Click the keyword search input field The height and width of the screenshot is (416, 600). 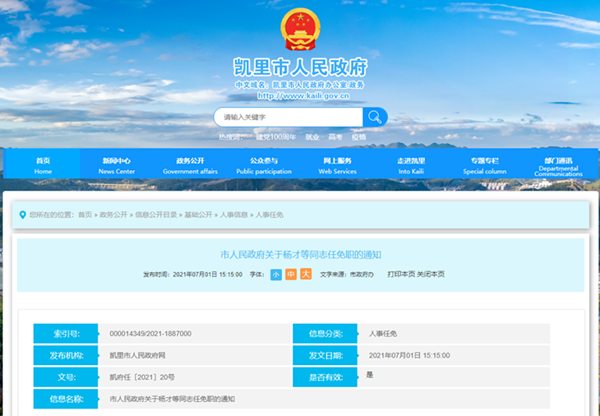pyautogui.click(x=288, y=117)
